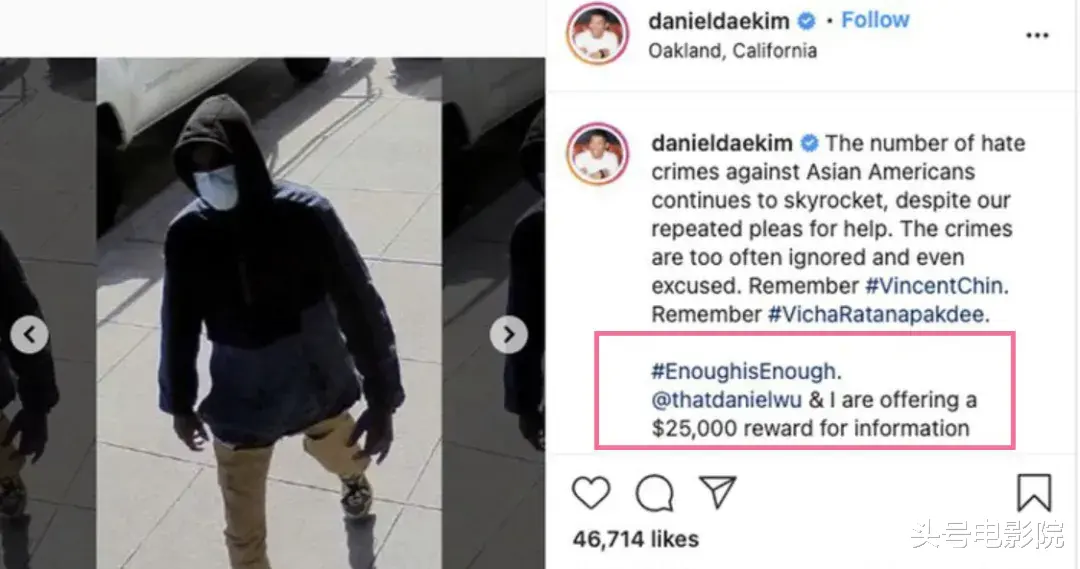Go to the previous photo with left arrow
Image resolution: width=1080 pixels, height=569 pixels.
point(30,335)
